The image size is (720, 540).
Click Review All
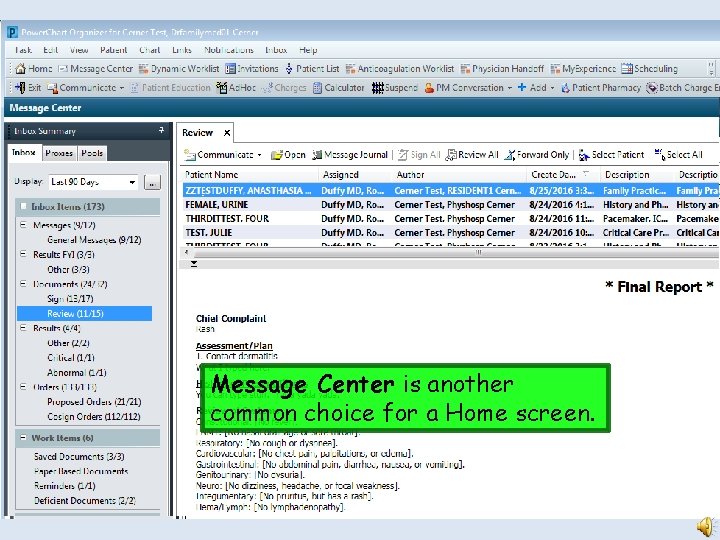(472, 155)
